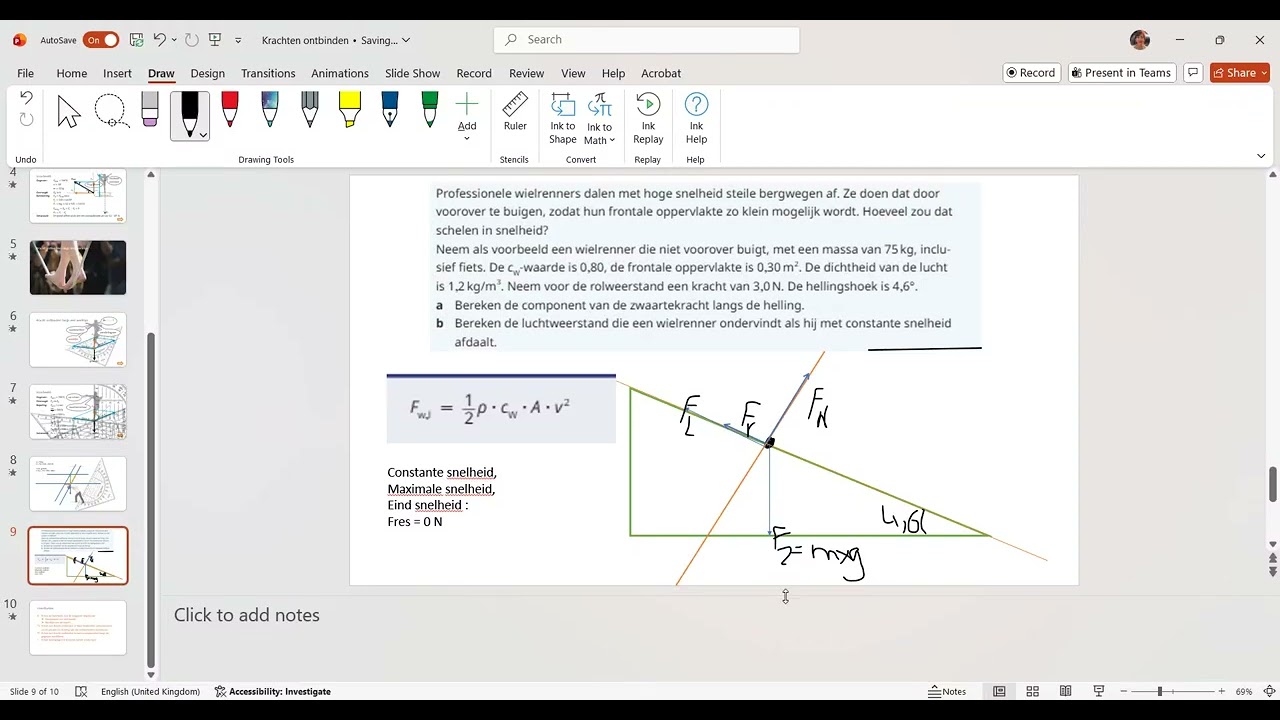Click the zoom slider handle
1280x720 pixels.
click(x=1160, y=691)
